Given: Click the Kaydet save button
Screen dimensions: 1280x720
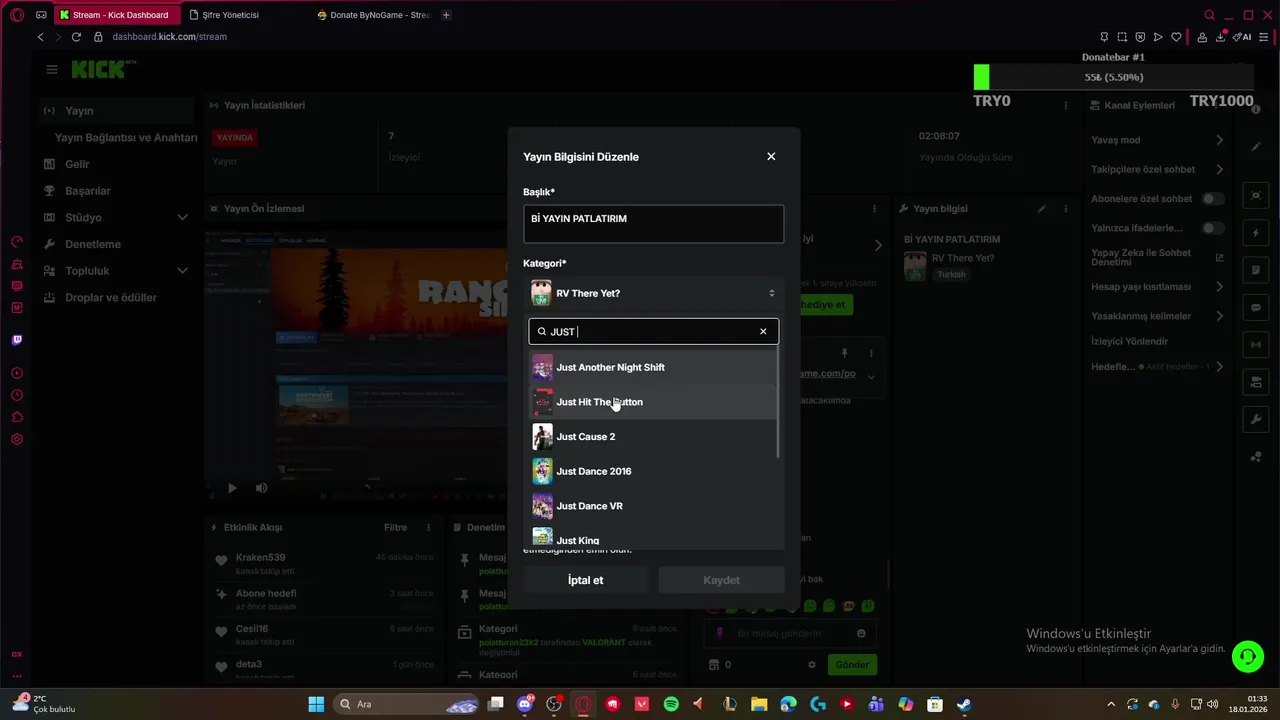Looking at the screenshot, I should 721,580.
